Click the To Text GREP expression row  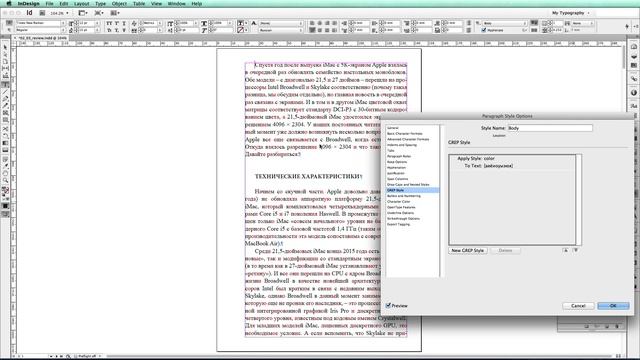click(512, 166)
